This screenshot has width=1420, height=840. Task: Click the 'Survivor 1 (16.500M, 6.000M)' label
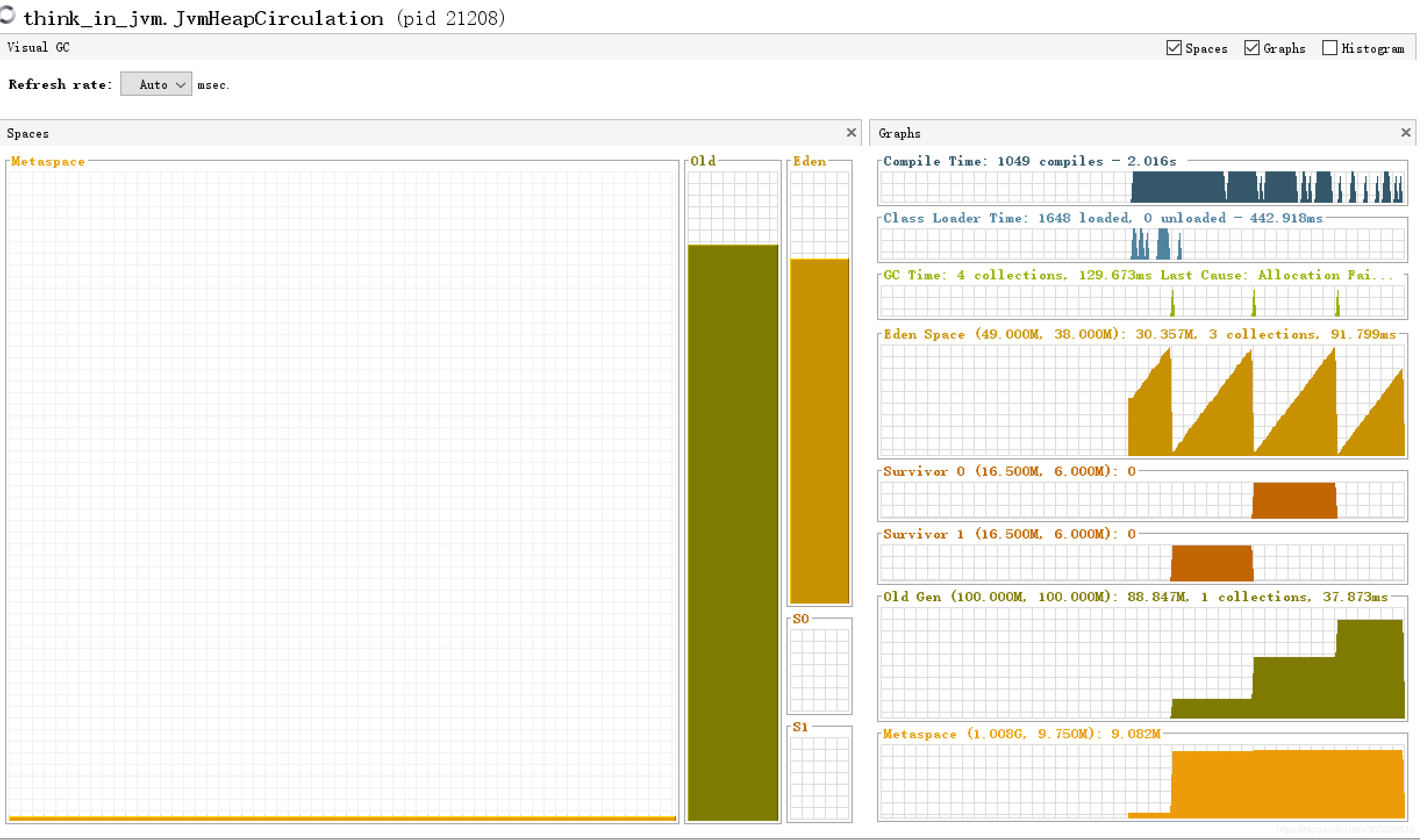[x=1000, y=534]
